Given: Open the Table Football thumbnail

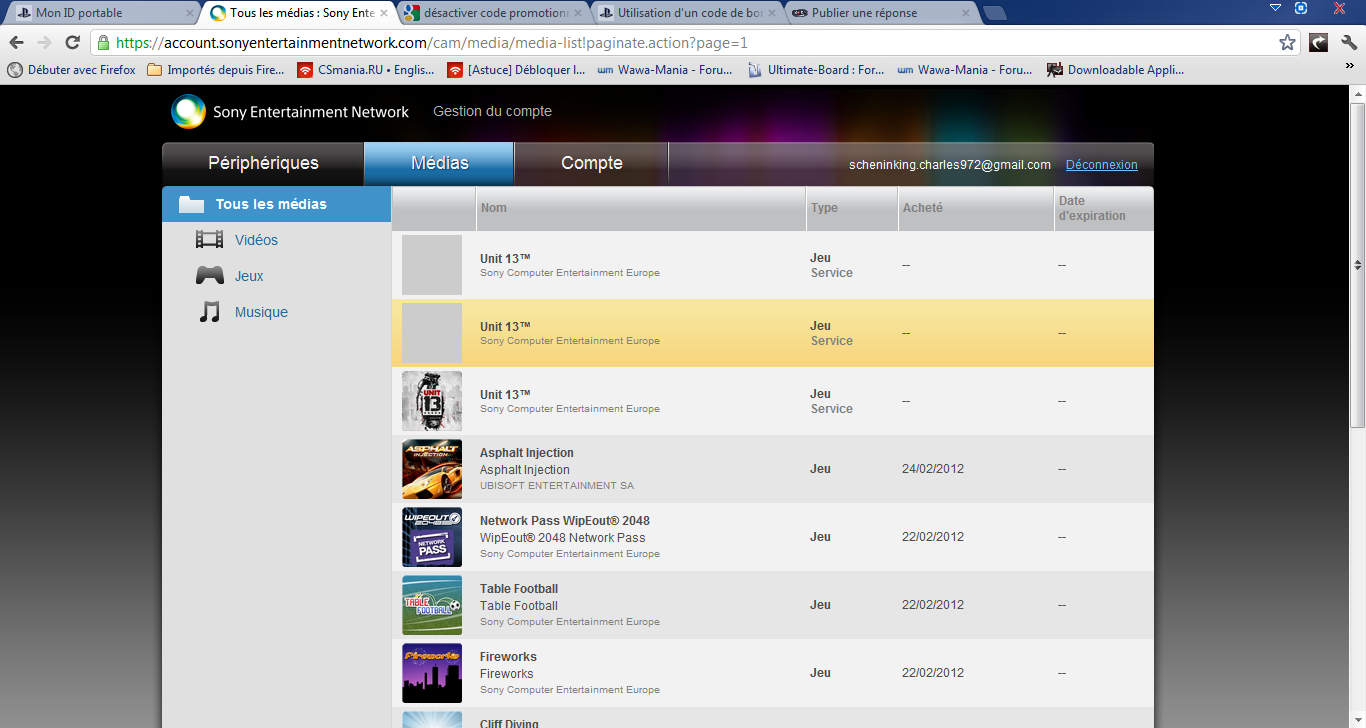Looking at the screenshot, I should [x=432, y=605].
